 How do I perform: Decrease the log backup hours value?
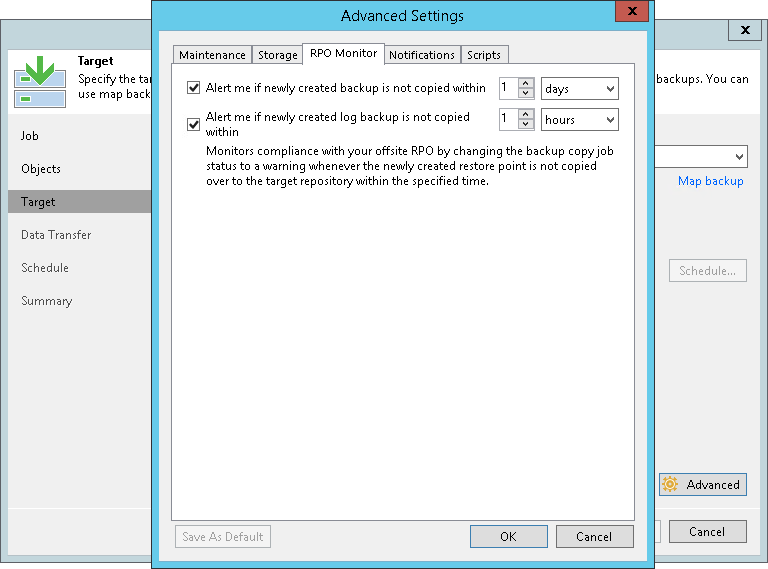pyautogui.click(x=526, y=124)
